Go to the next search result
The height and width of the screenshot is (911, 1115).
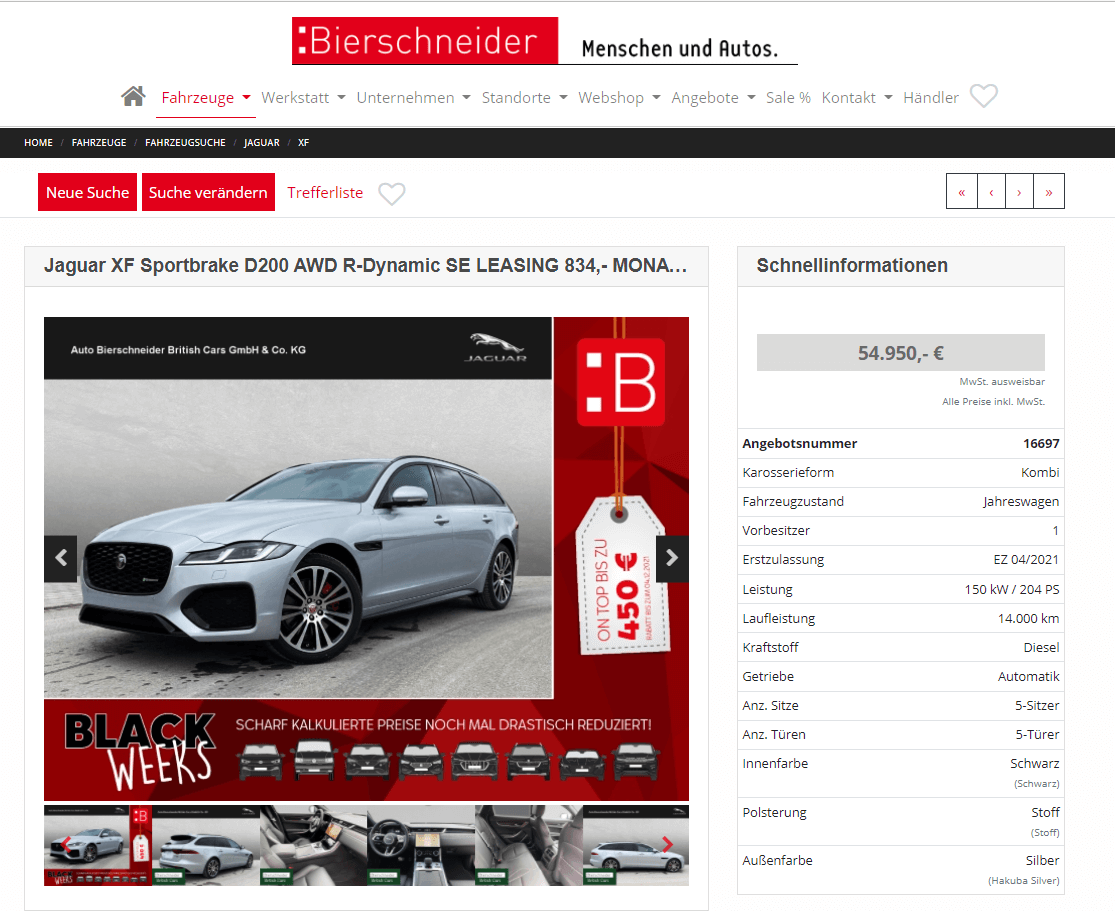[x=1020, y=192]
